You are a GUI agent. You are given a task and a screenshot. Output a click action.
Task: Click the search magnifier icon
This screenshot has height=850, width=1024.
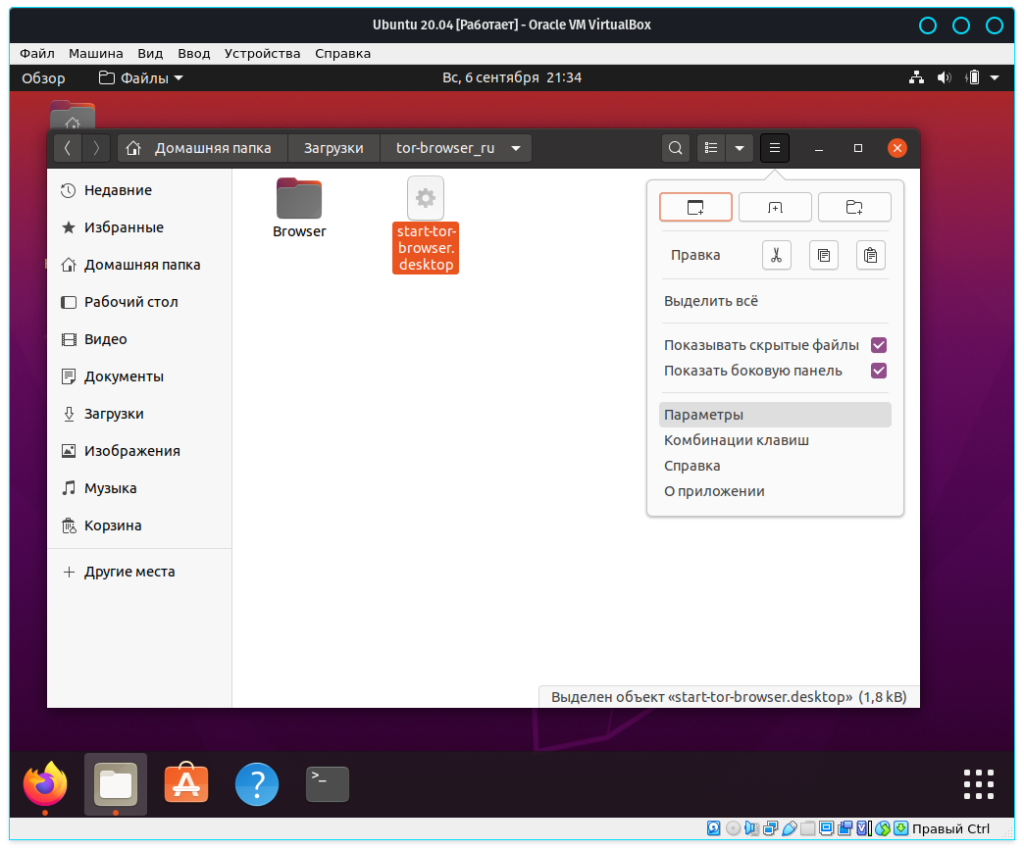(676, 148)
